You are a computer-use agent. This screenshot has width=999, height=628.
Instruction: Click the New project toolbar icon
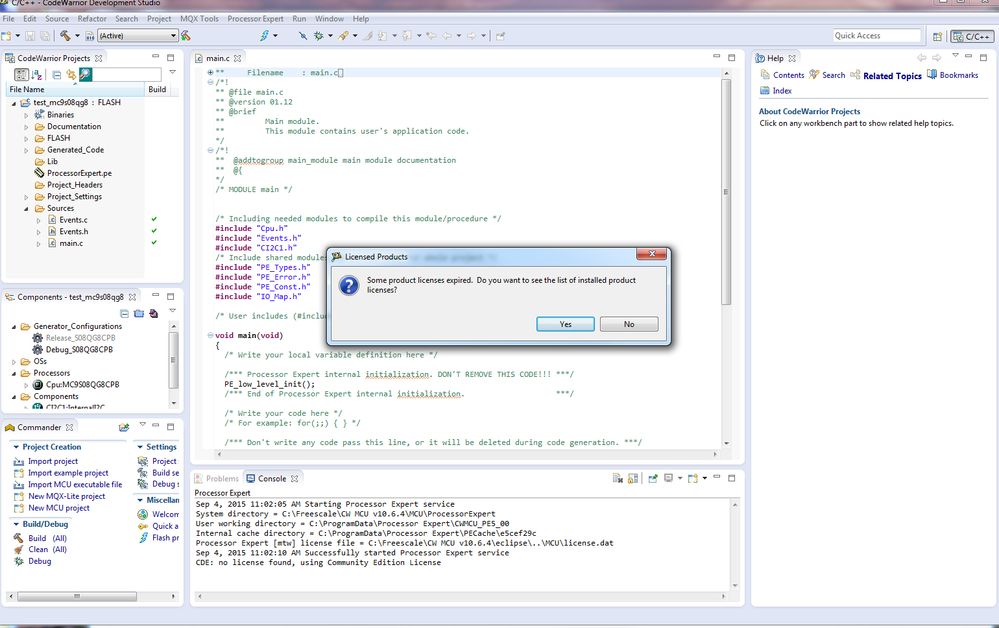[x=6, y=36]
